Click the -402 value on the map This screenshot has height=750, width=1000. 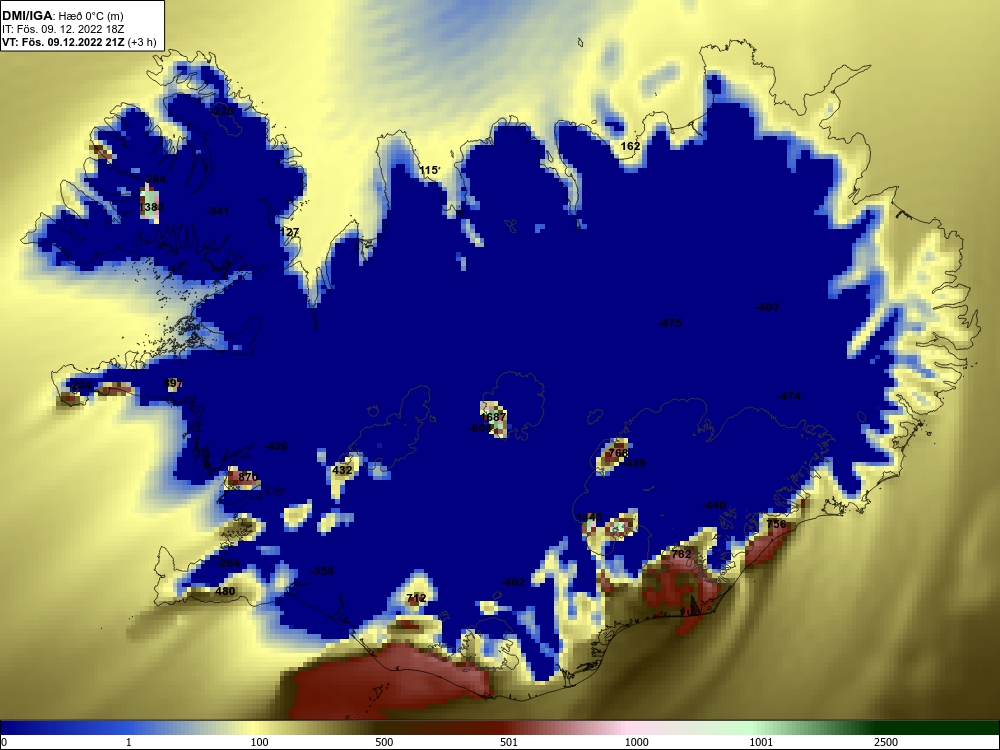[x=513, y=582]
